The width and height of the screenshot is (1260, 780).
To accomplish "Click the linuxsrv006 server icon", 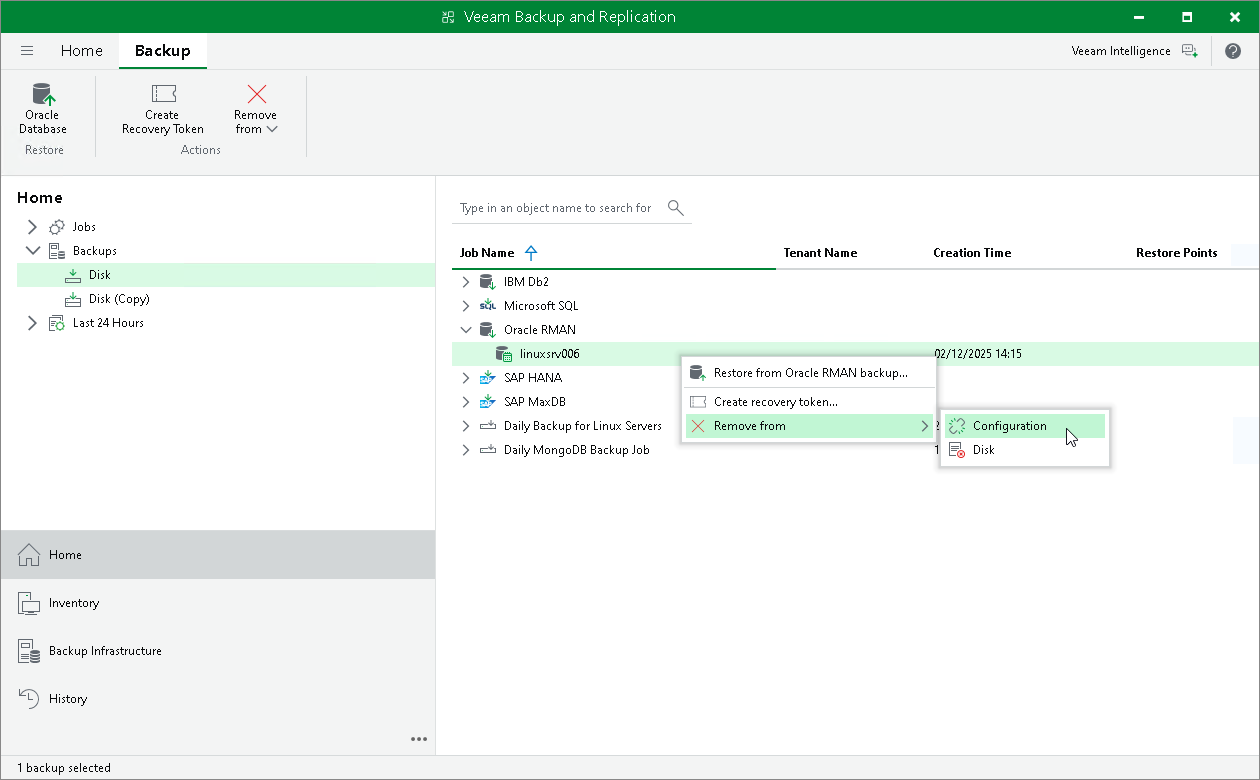I will [x=504, y=354].
